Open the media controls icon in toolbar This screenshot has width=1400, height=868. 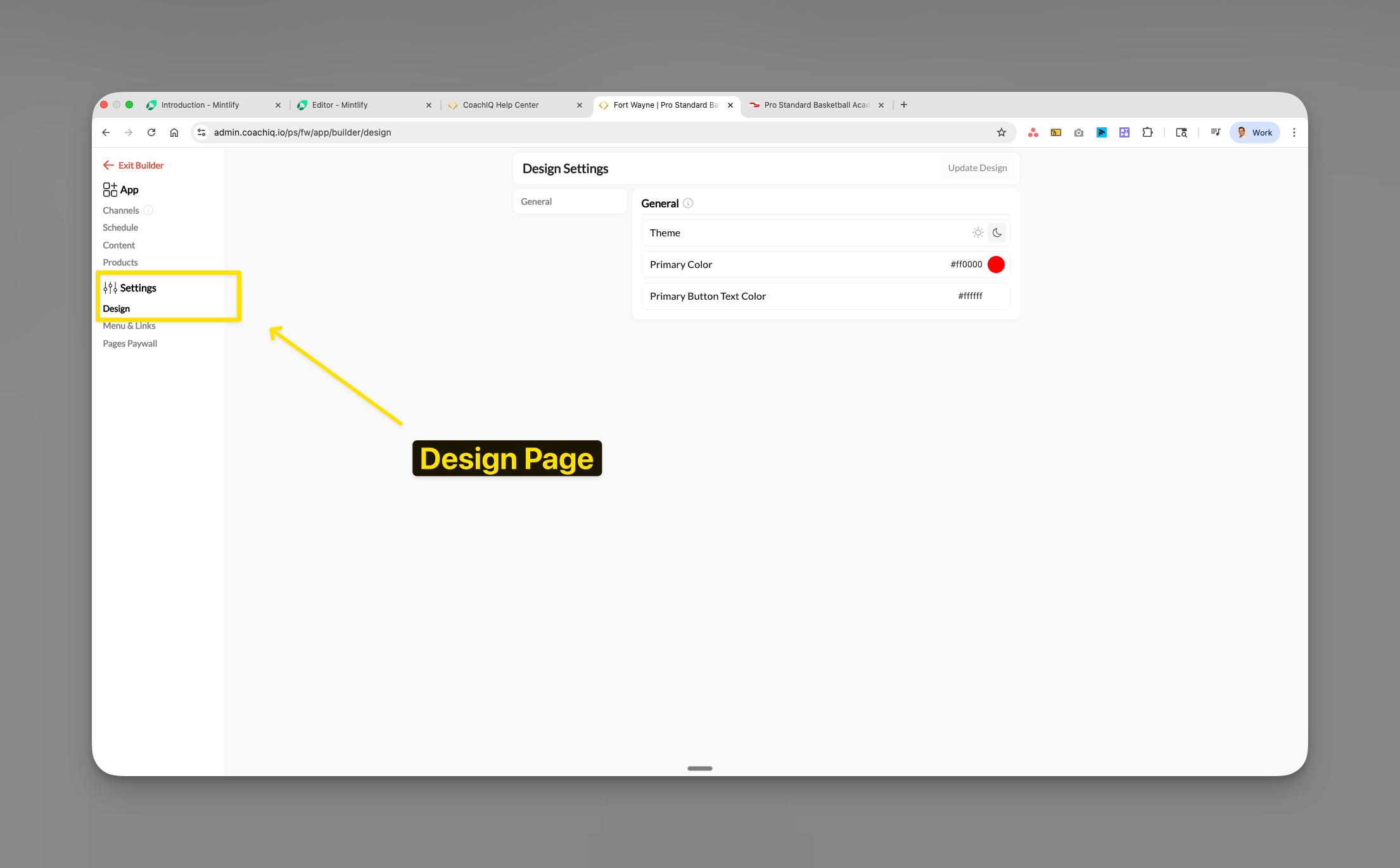pyautogui.click(x=1216, y=132)
